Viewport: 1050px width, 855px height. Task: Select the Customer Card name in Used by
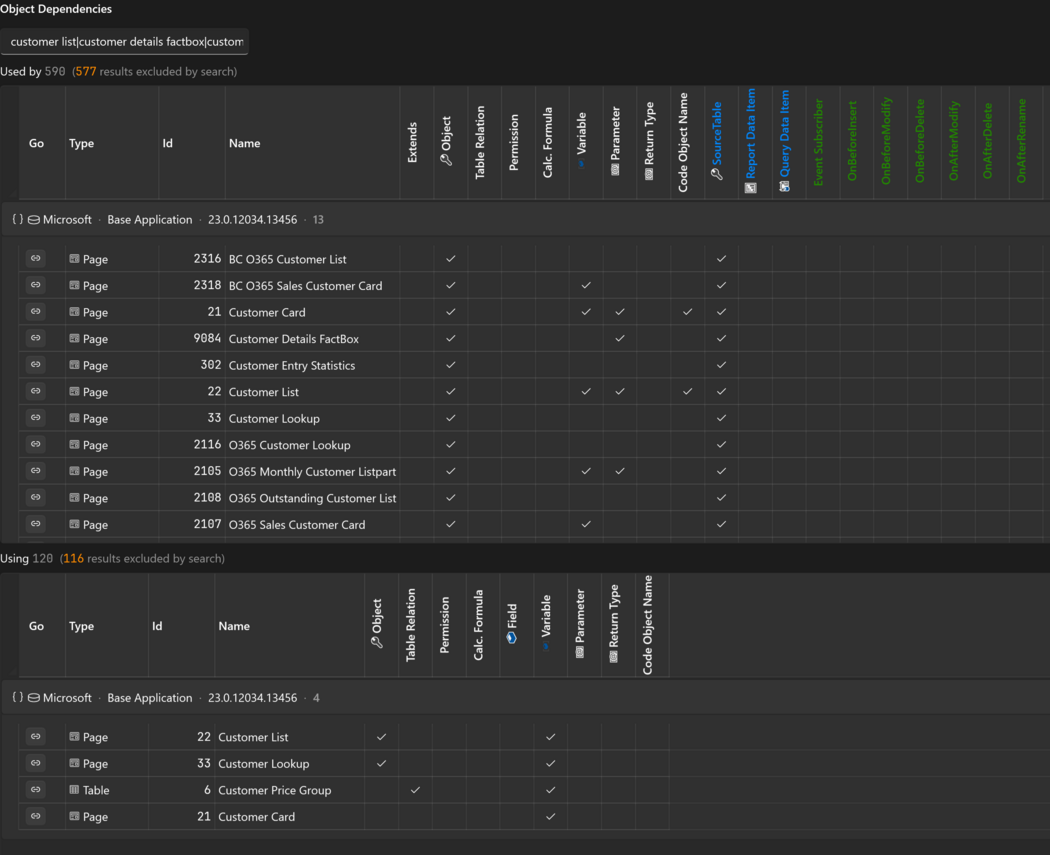pyautogui.click(x=267, y=312)
